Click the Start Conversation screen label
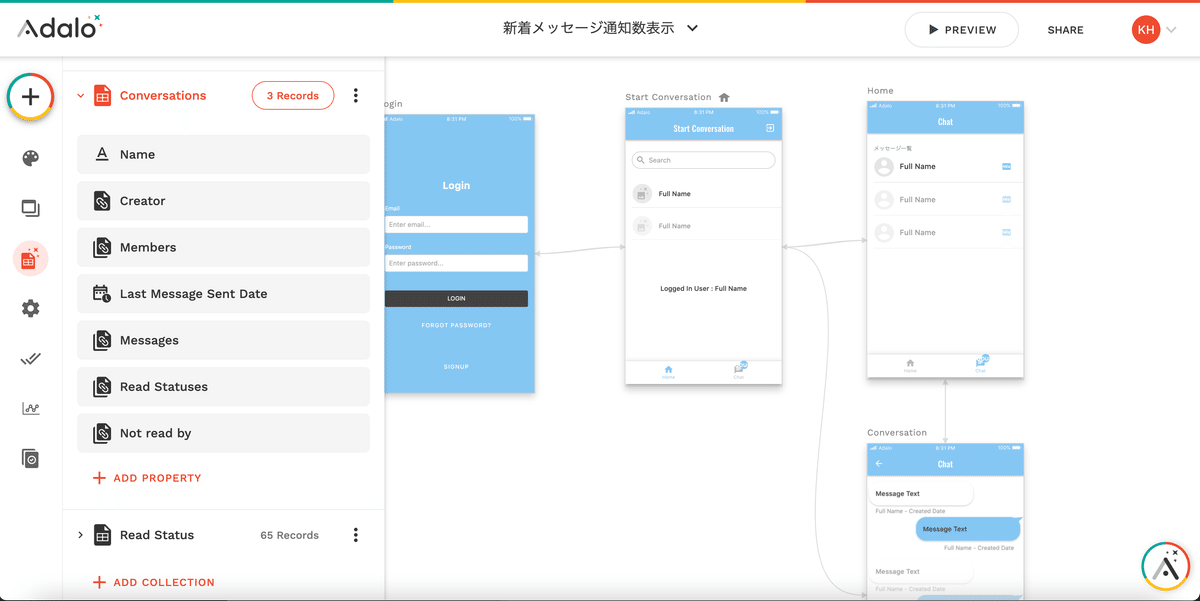This screenshot has width=1200, height=601. click(x=668, y=97)
